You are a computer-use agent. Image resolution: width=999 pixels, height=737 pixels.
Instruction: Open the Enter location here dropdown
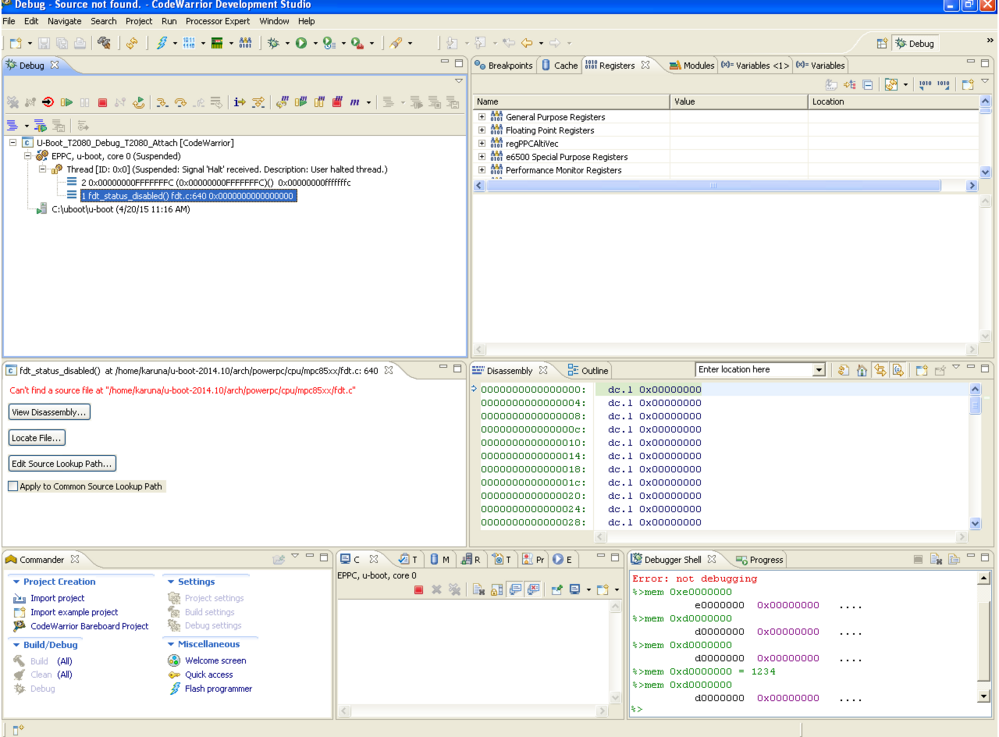click(820, 371)
